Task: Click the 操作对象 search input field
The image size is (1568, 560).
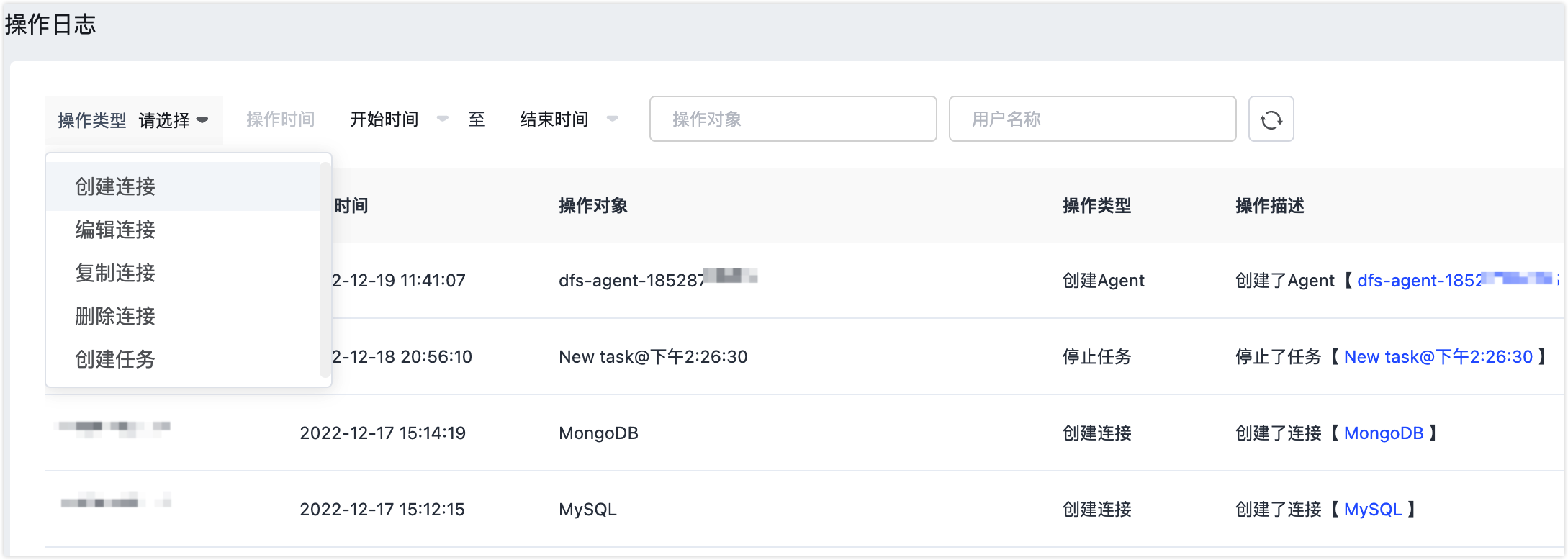Action: tap(793, 119)
